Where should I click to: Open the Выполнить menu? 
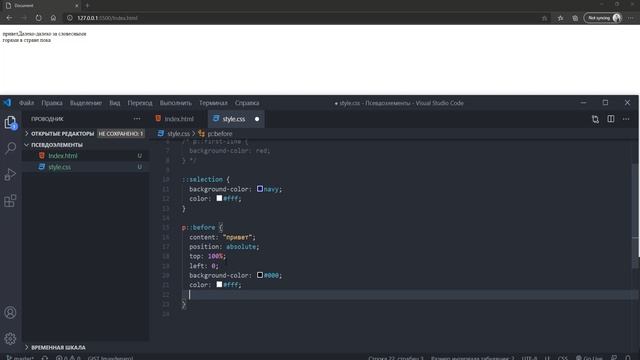click(x=176, y=103)
